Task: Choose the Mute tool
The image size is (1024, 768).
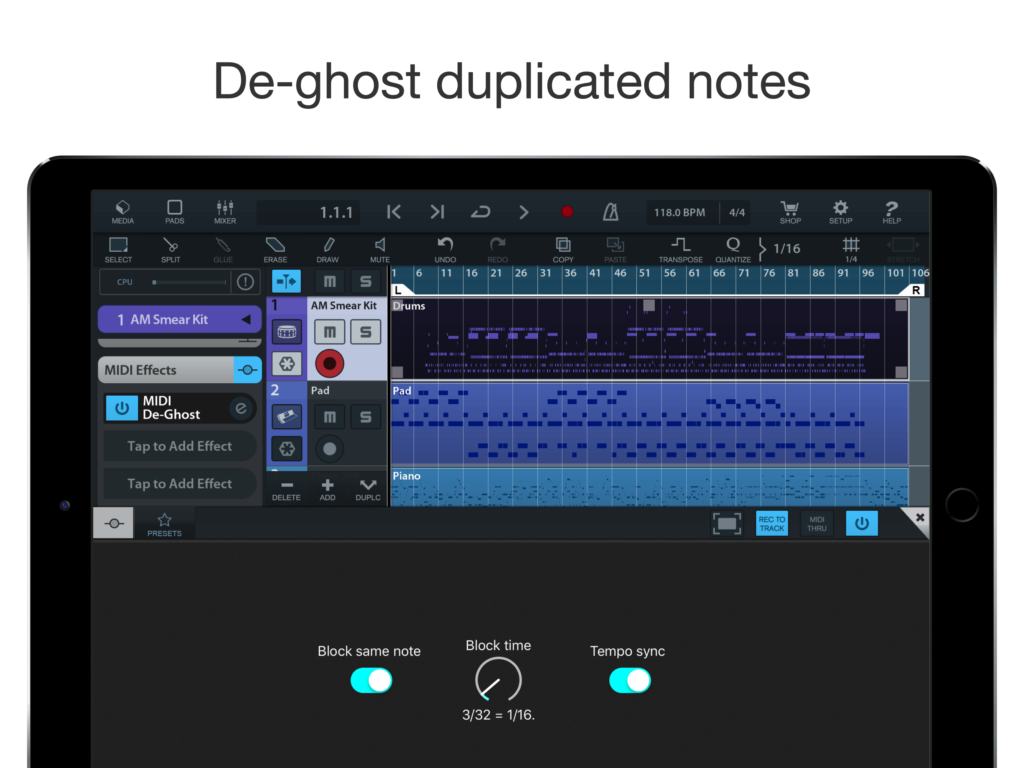Action: (379, 250)
